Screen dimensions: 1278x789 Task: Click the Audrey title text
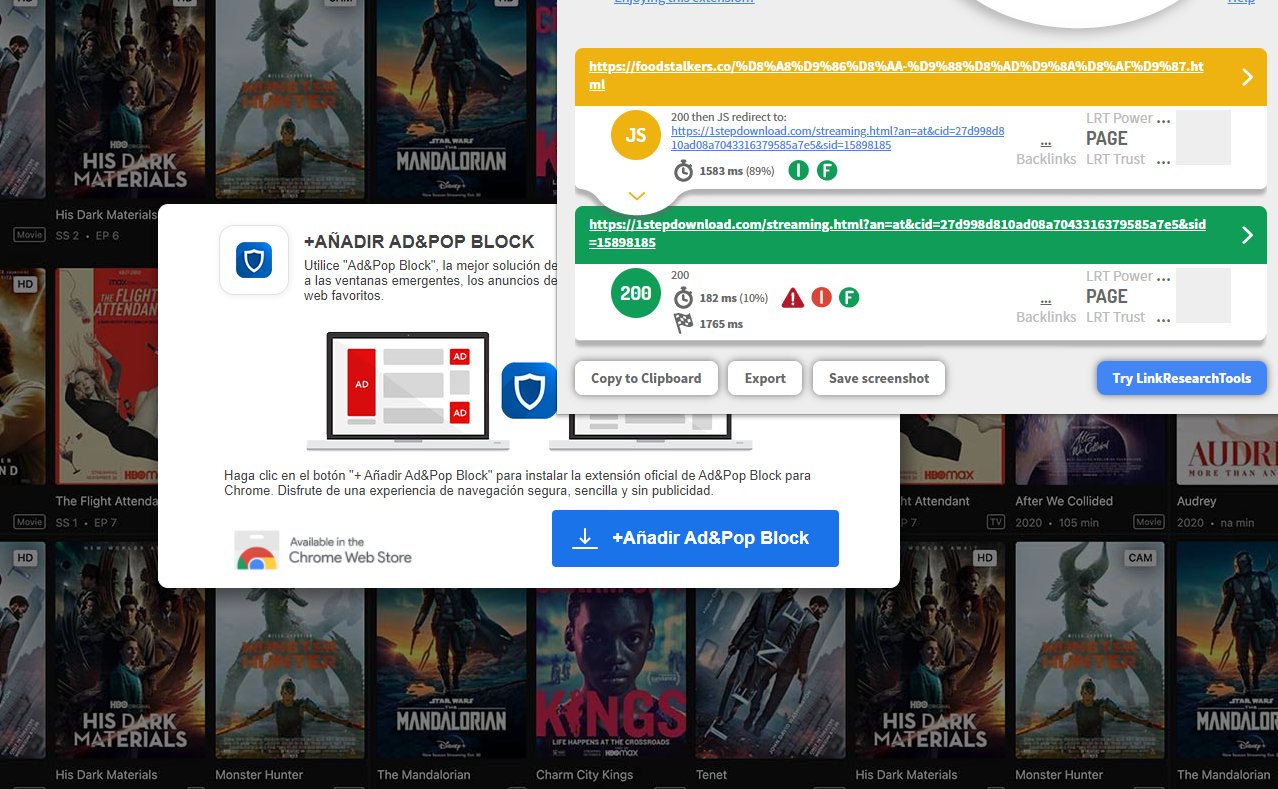coord(1197,501)
